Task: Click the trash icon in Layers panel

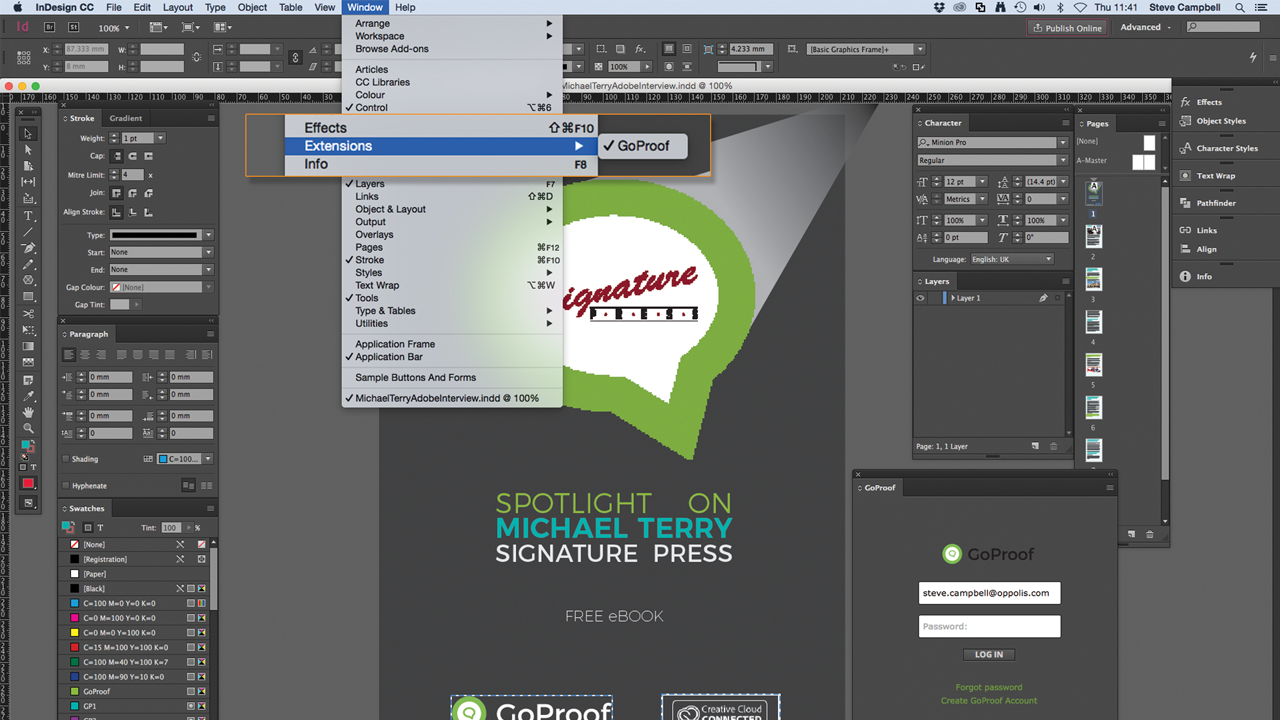Action: click(1054, 446)
